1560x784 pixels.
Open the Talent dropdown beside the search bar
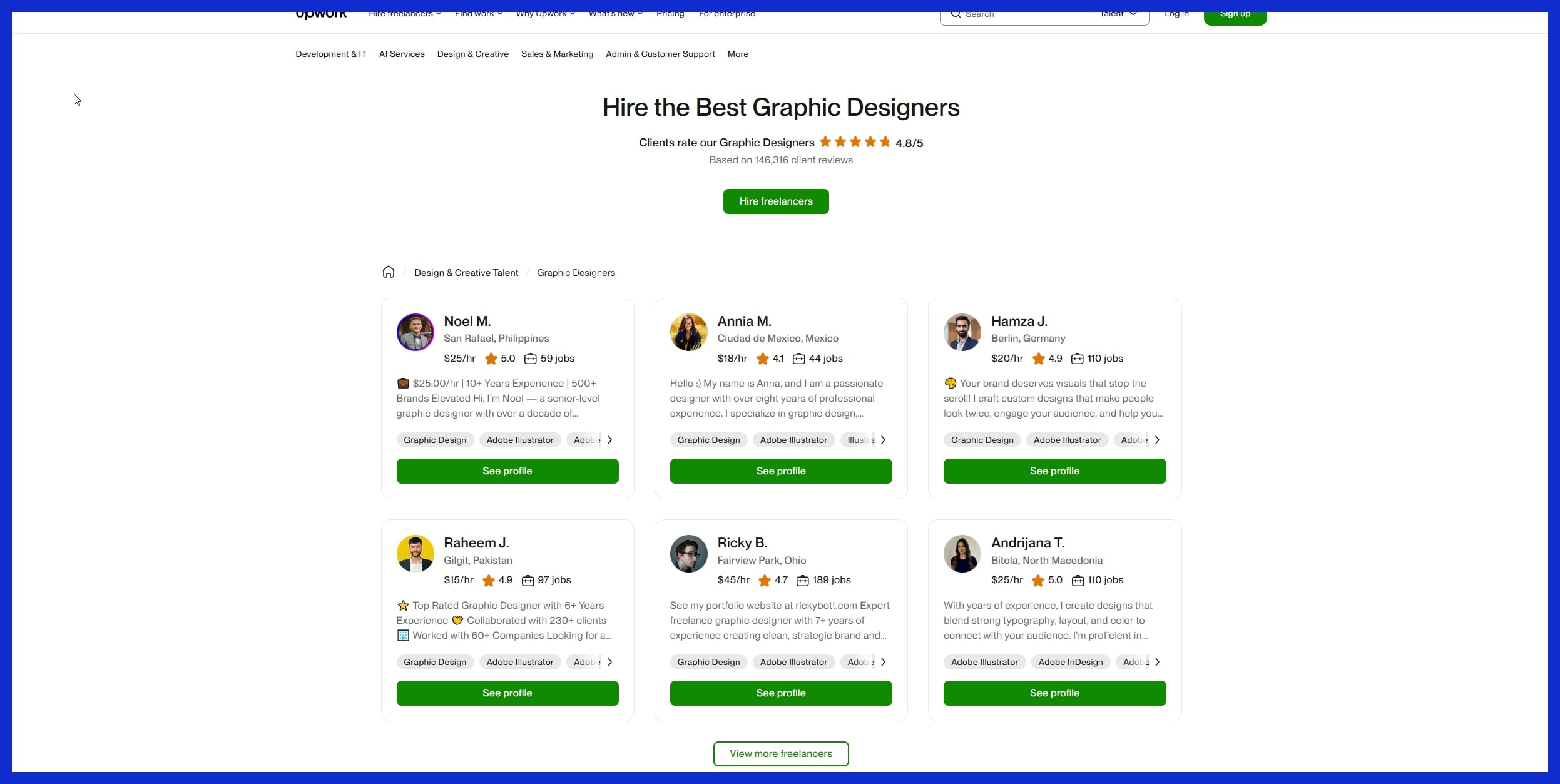tap(1118, 13)
